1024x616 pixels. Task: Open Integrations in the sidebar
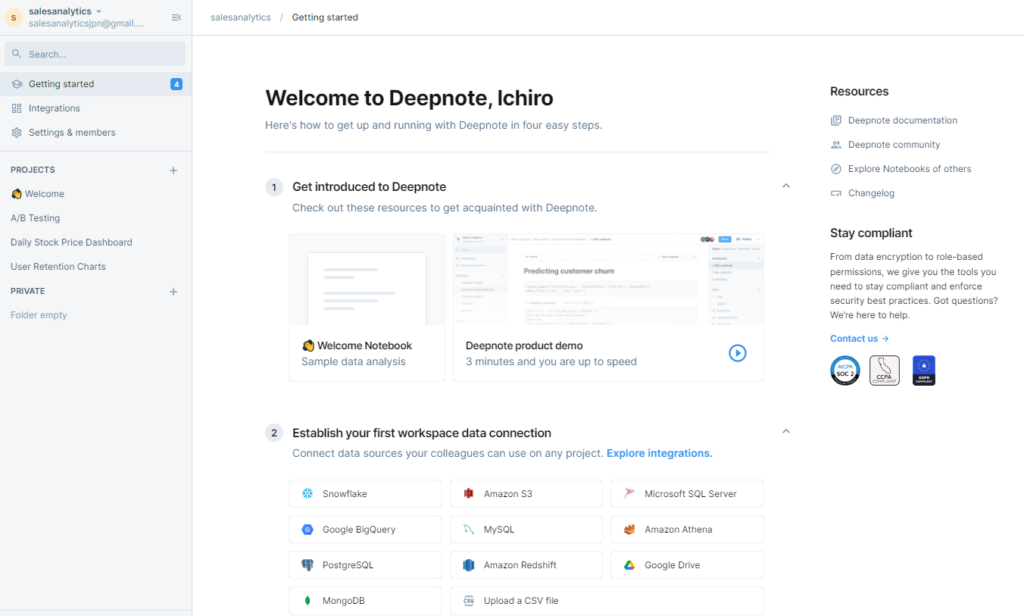54,108
